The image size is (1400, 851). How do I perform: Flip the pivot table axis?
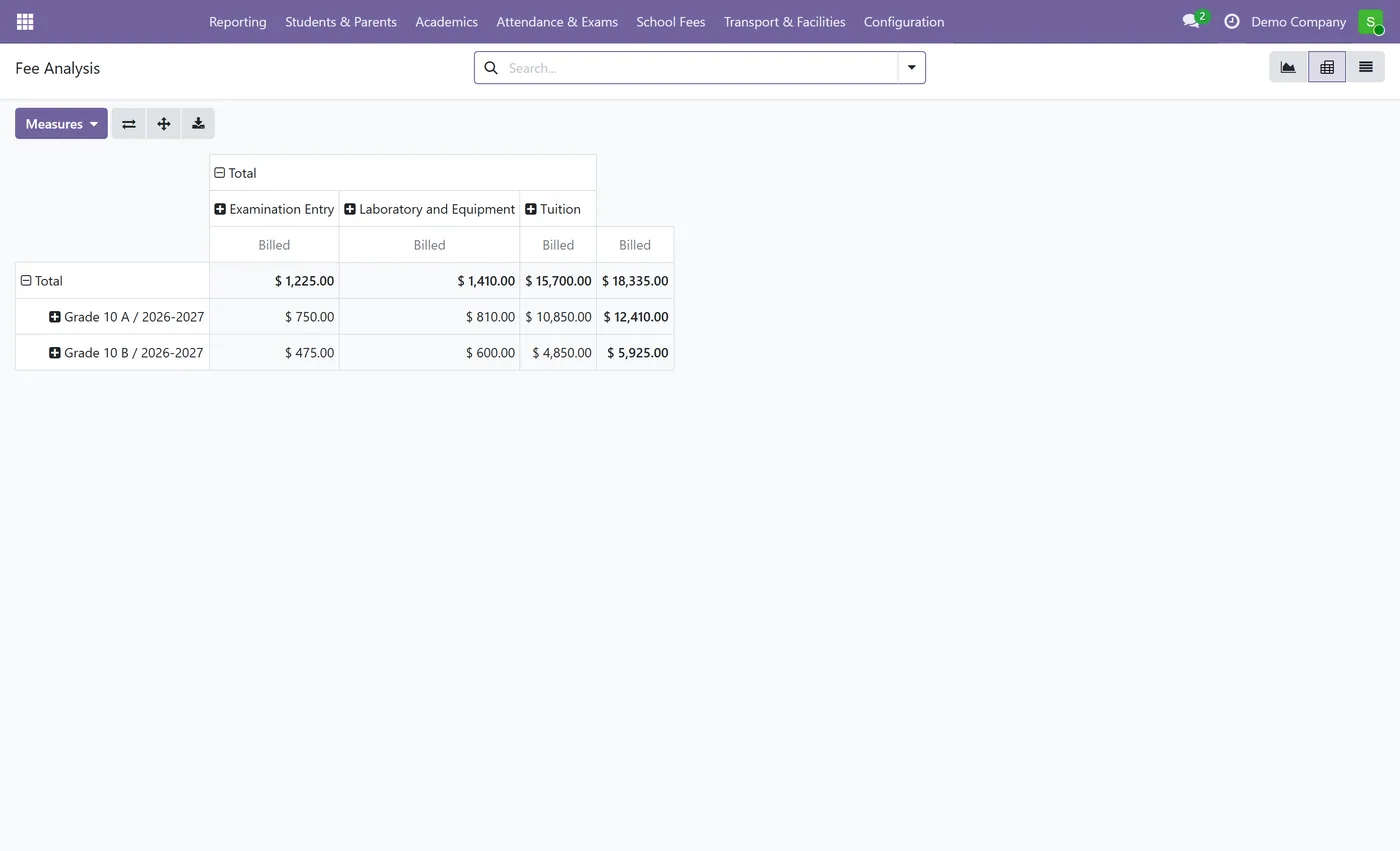tap(129, 124)
